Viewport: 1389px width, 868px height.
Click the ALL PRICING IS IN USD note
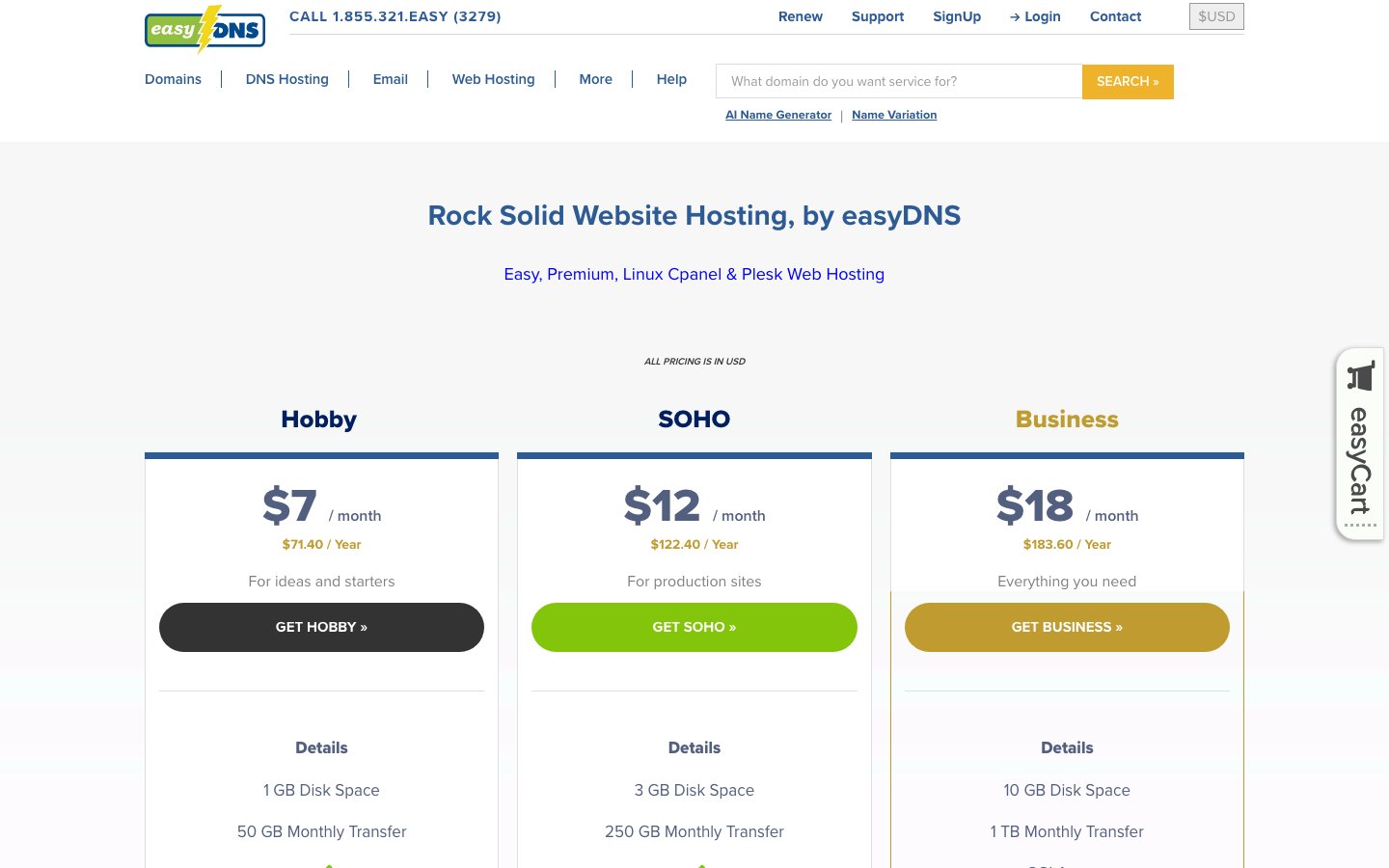point(694,362)
